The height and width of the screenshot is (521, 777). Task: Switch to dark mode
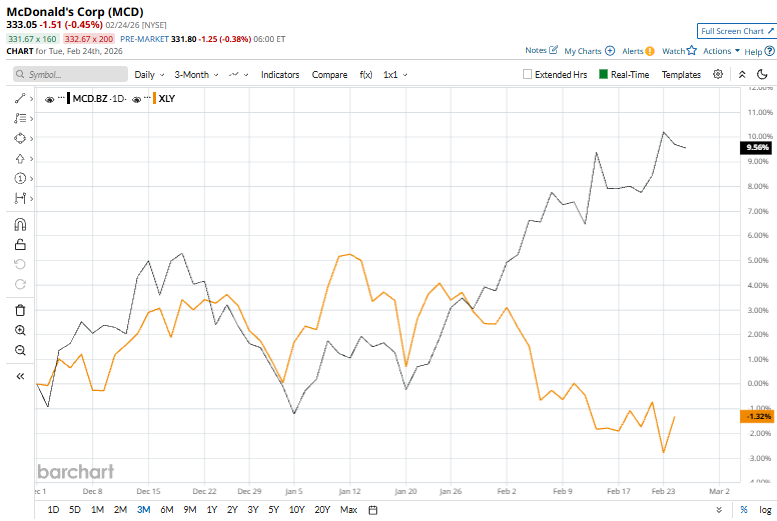pyautogui.click(x=762, y=74)
